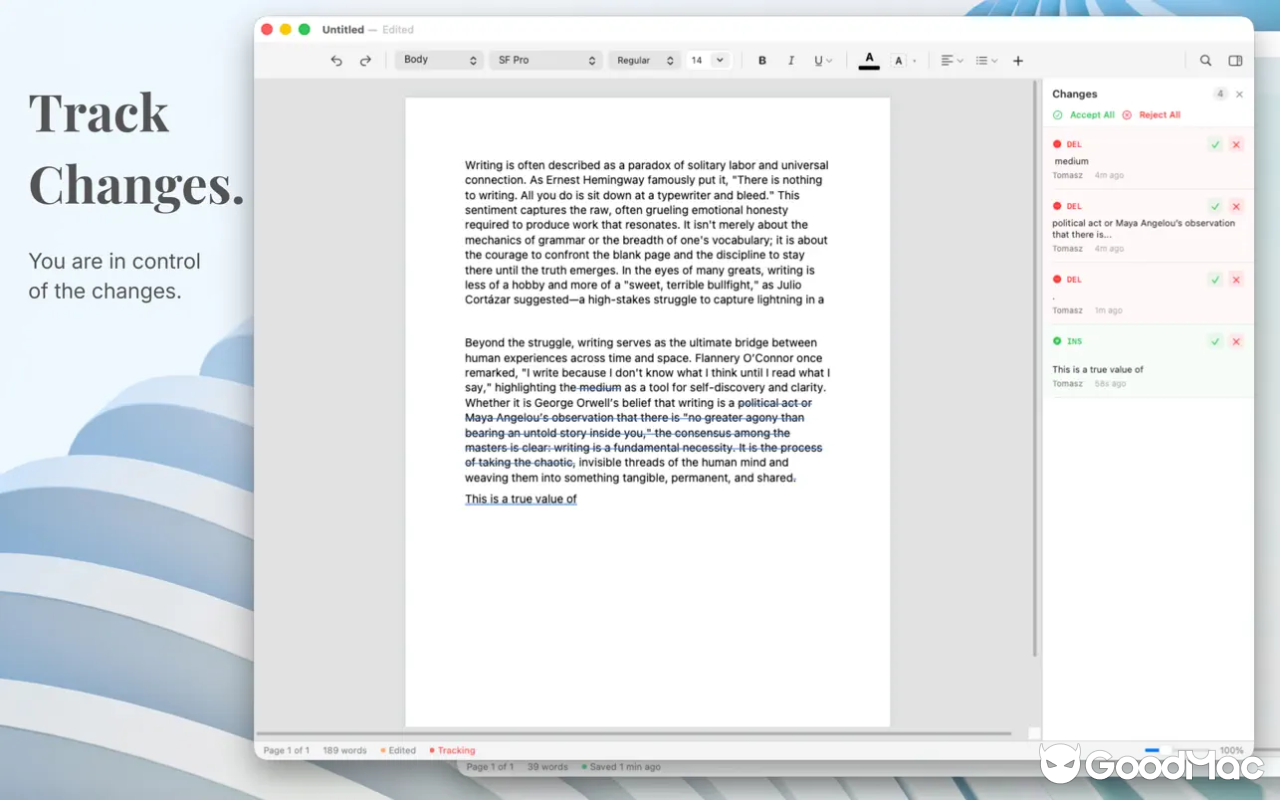Image resolution: width=1280 pixels, height=800 pixels.
Task: Toggle the Tracking status indicator
Action: (452, 751)
